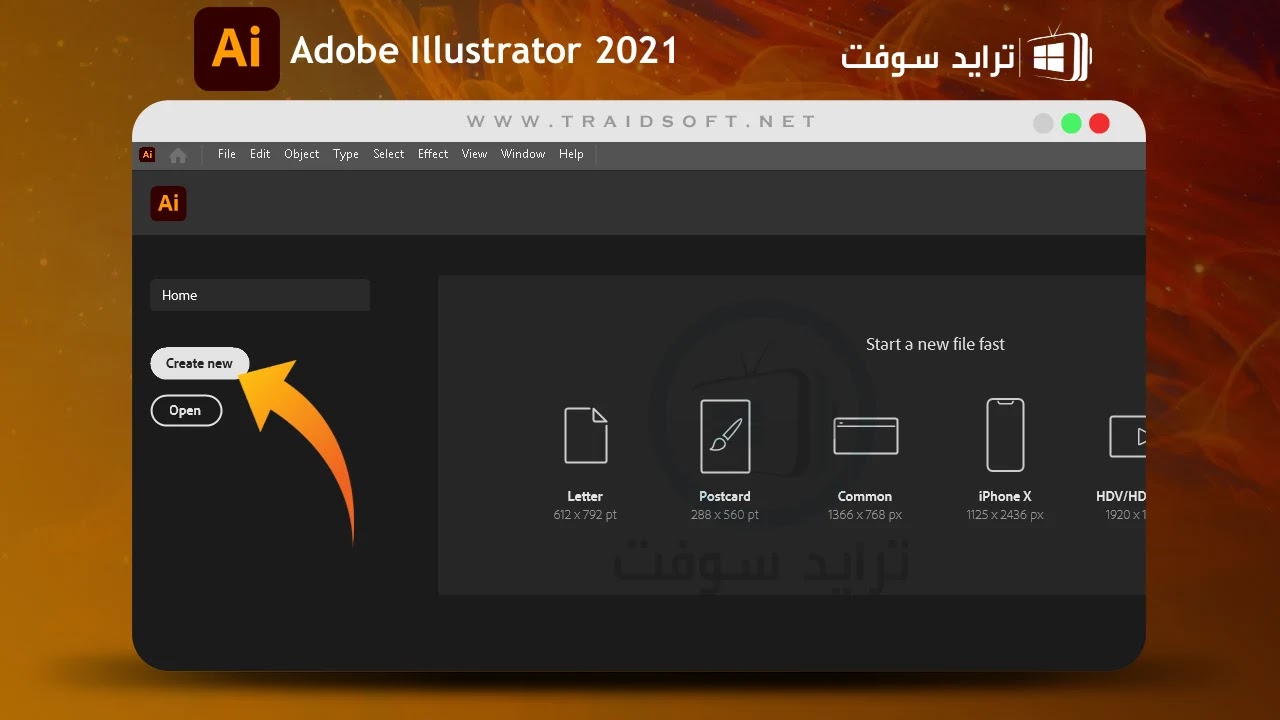Select the Letter document preset icon

tap(585, 435)
